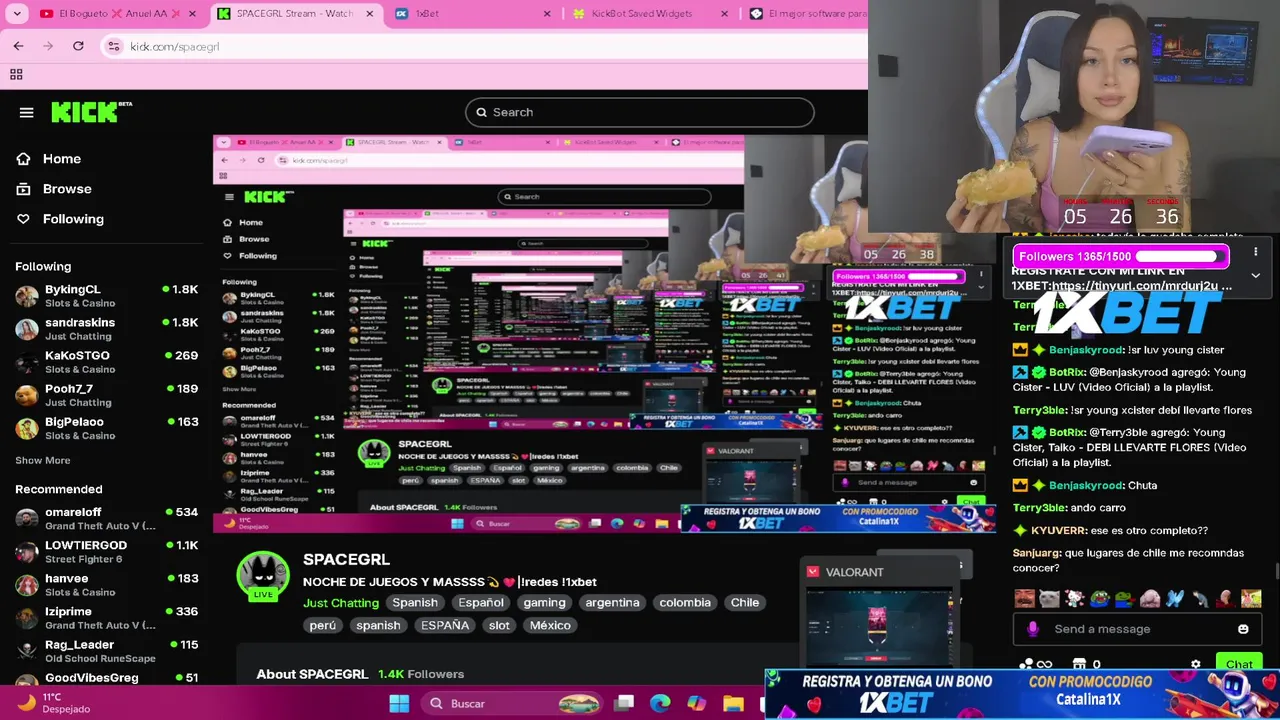The image size is (1280, 720).
Task: Click the colombia tag
Action: (685, 602)
